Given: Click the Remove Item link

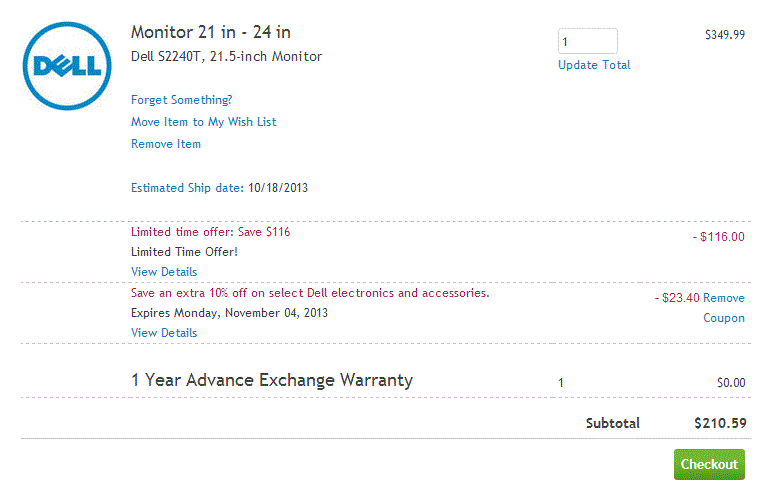Looking at the screenshot, I should (x=166, y=144).
